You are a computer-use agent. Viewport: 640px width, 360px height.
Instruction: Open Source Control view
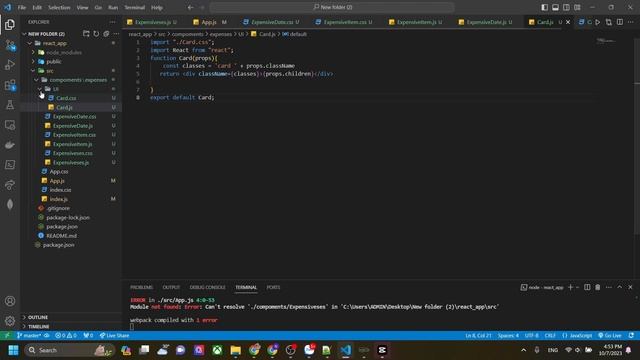[10, 45]
